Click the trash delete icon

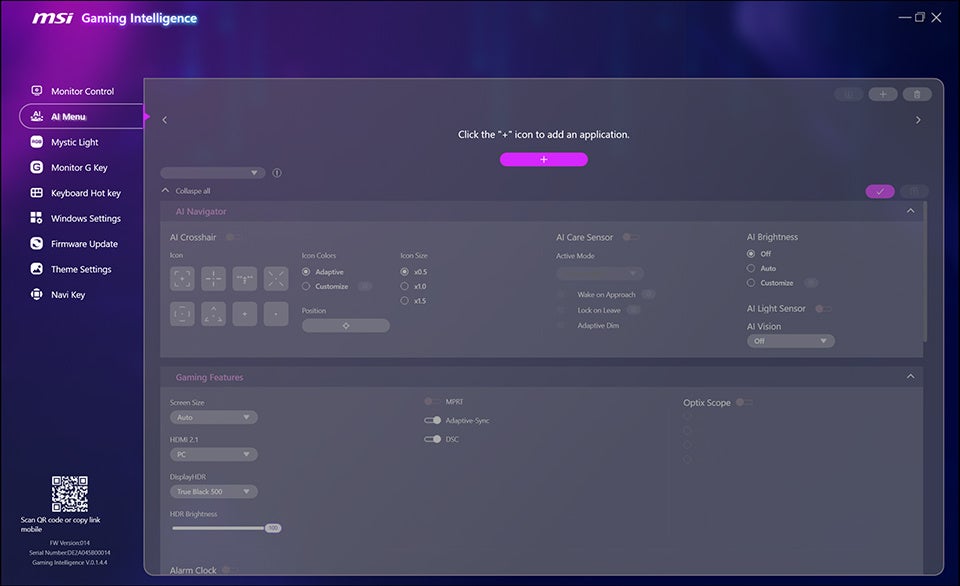(x=917, y=93)
